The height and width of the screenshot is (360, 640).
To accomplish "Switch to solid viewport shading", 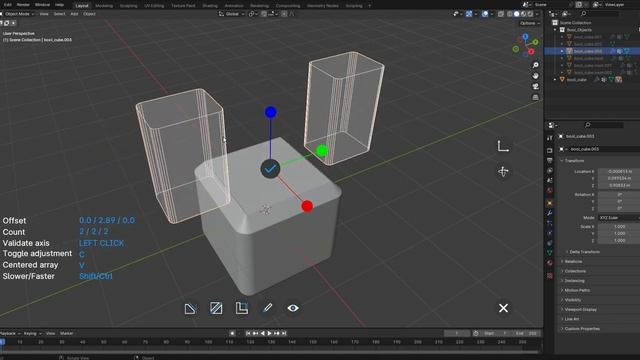I will click(516, 14).
